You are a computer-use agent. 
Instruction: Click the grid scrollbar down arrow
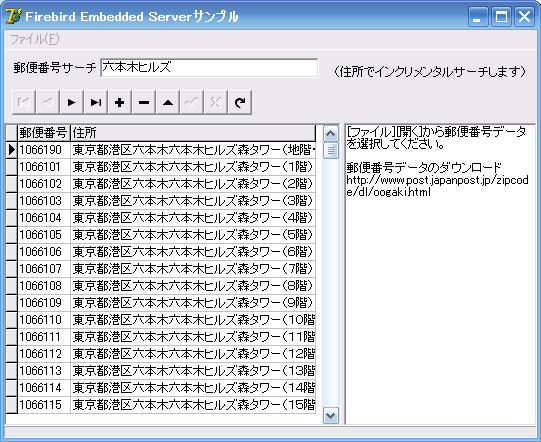click(x=331, y=415)
